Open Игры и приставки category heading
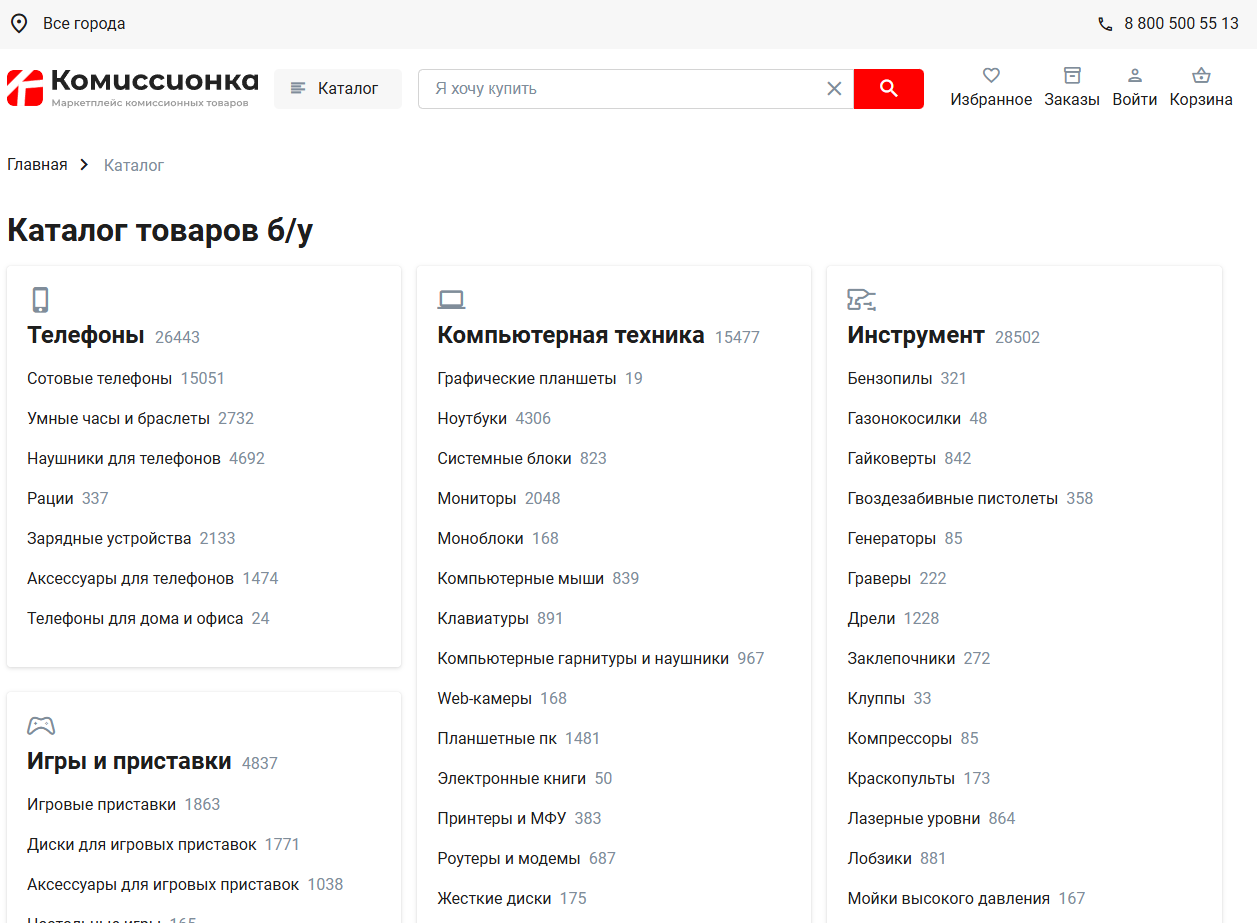The image size is (1257, 923). coord(129,761)
